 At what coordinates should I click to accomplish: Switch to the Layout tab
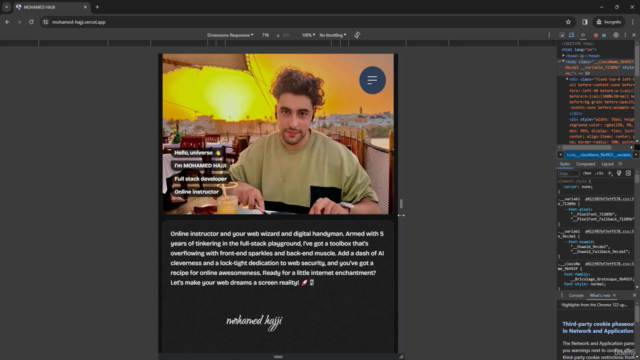pos(607,164)
